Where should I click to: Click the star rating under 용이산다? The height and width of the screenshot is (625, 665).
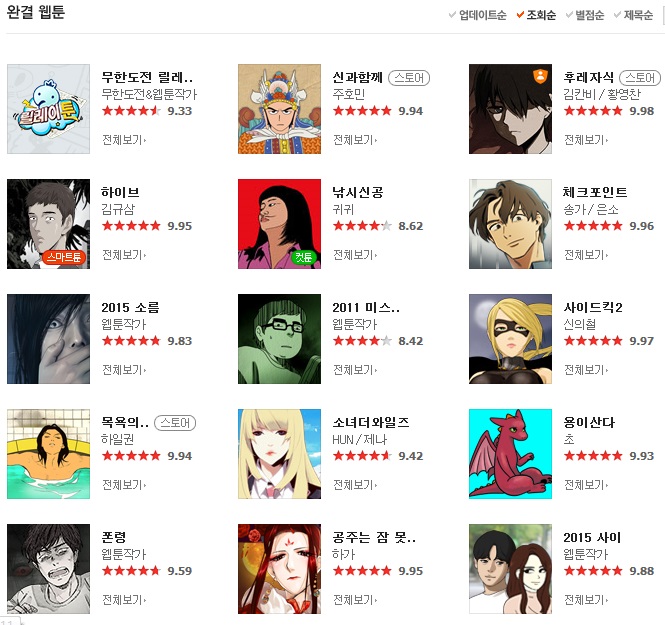click(x=592, y=455)
